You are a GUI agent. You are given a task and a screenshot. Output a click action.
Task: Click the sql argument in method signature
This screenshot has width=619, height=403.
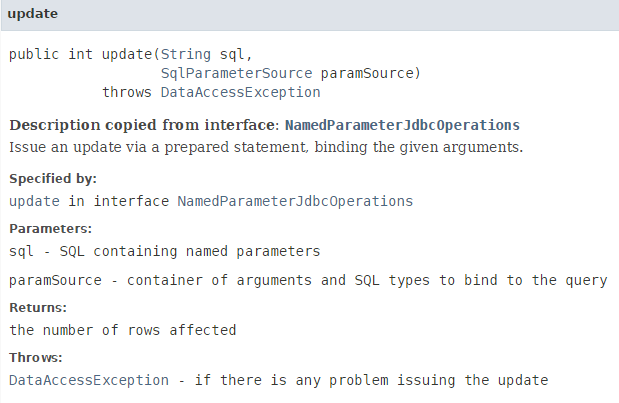pyautogui.click(x=230, y=54)
